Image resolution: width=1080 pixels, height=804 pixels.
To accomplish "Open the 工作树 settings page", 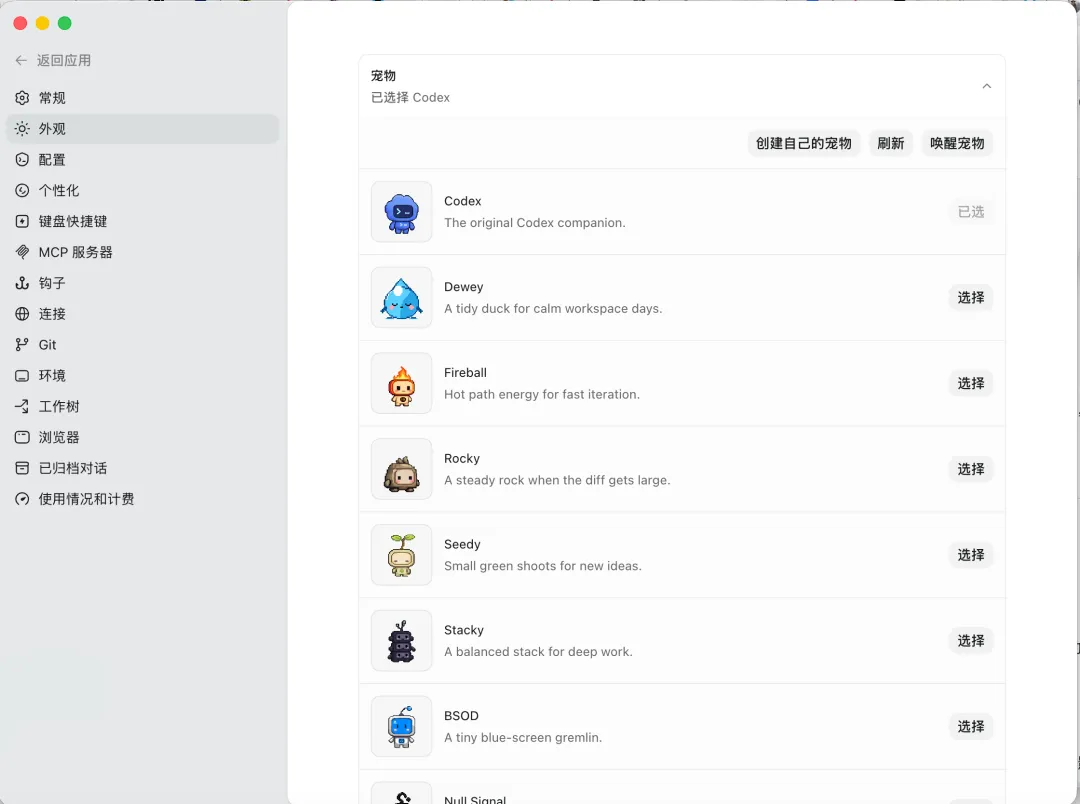I will (143, 406).
